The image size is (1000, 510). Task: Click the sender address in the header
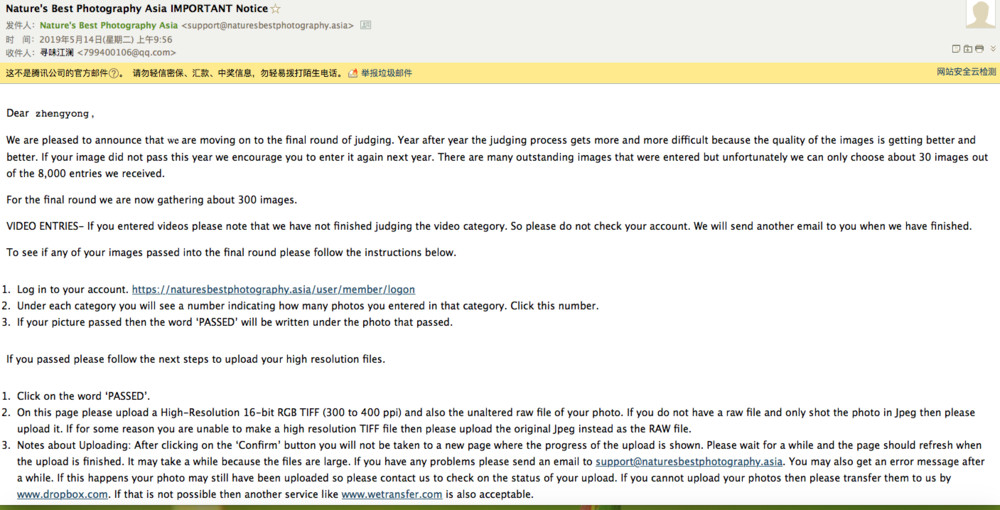268,26
